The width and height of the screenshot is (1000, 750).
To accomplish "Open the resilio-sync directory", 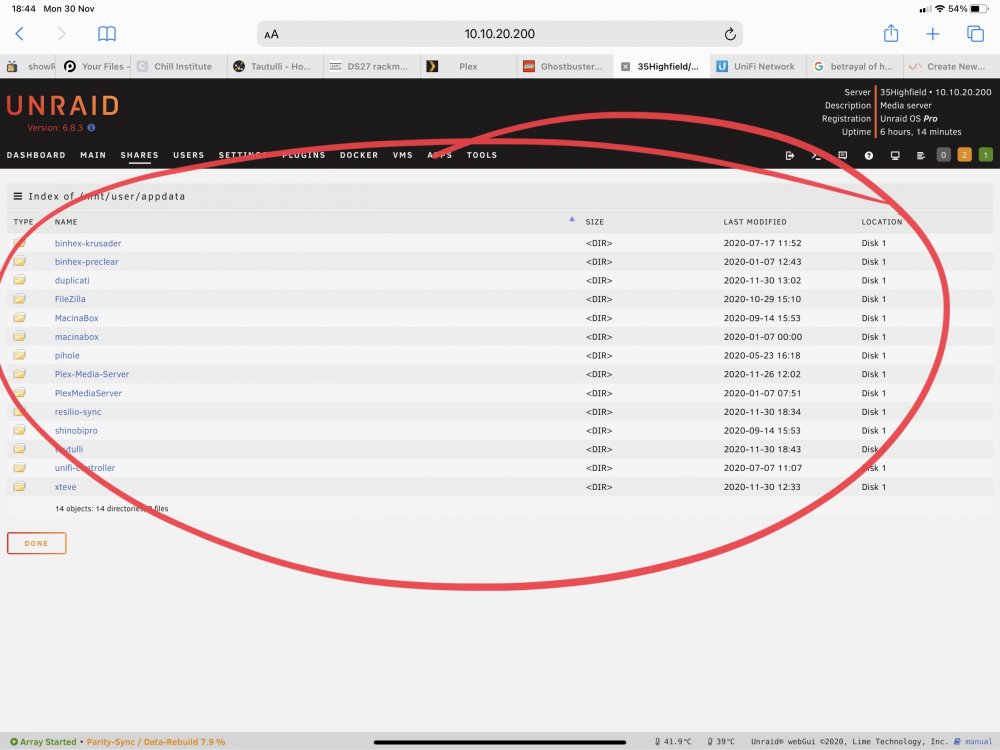I will [x=78, y=411].
